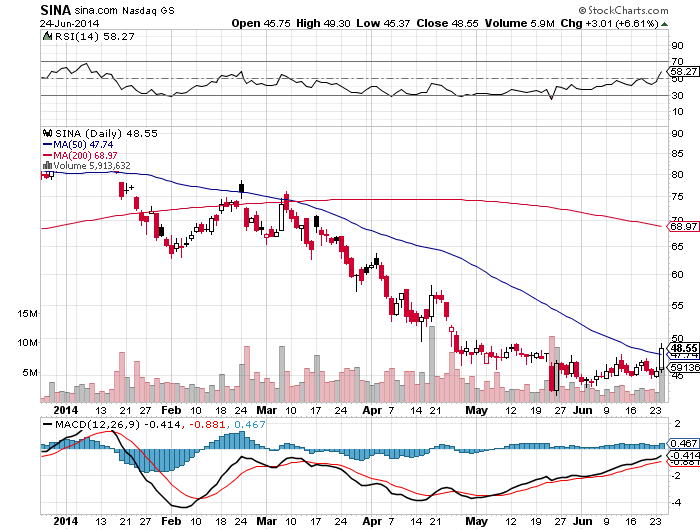Click the green up-arrow after the Chg percentage
The width and height of the screenshot is (700, 530).
coord(665,24)
